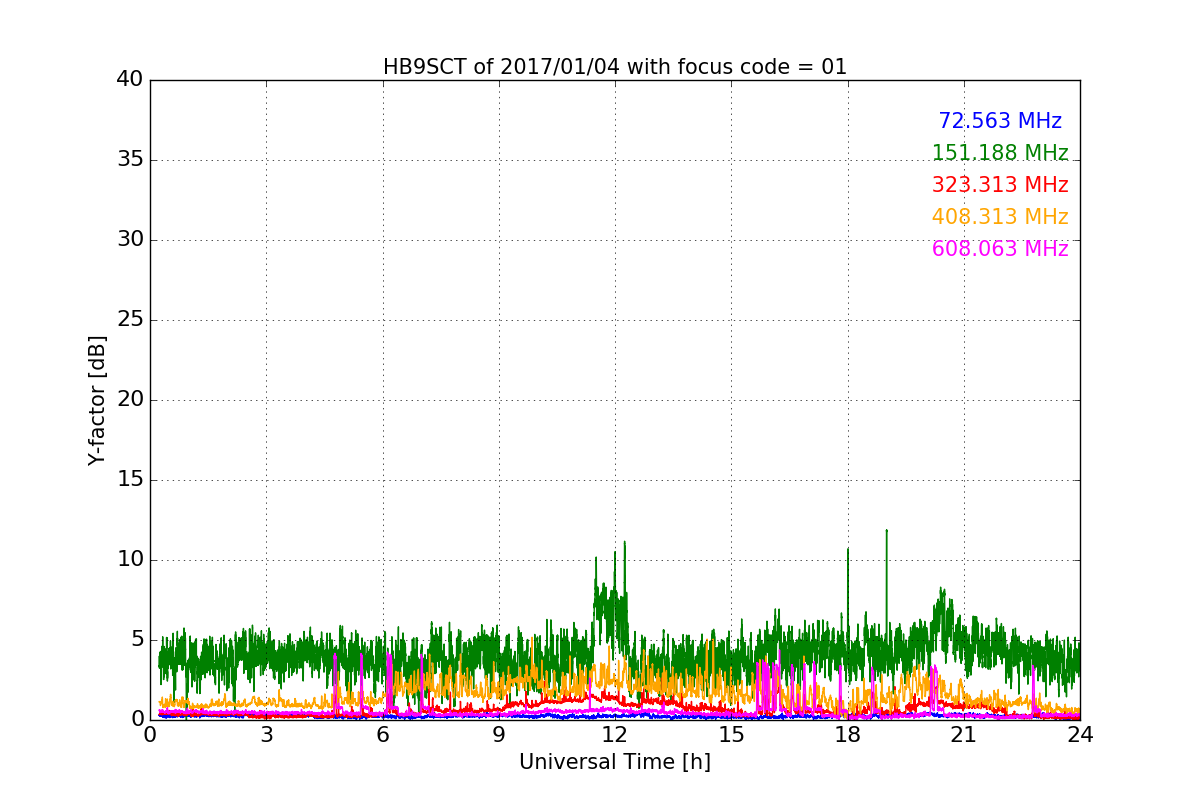Click y-axis tick value 35
Screen dimensions: 1200x800
click(130, 160)
